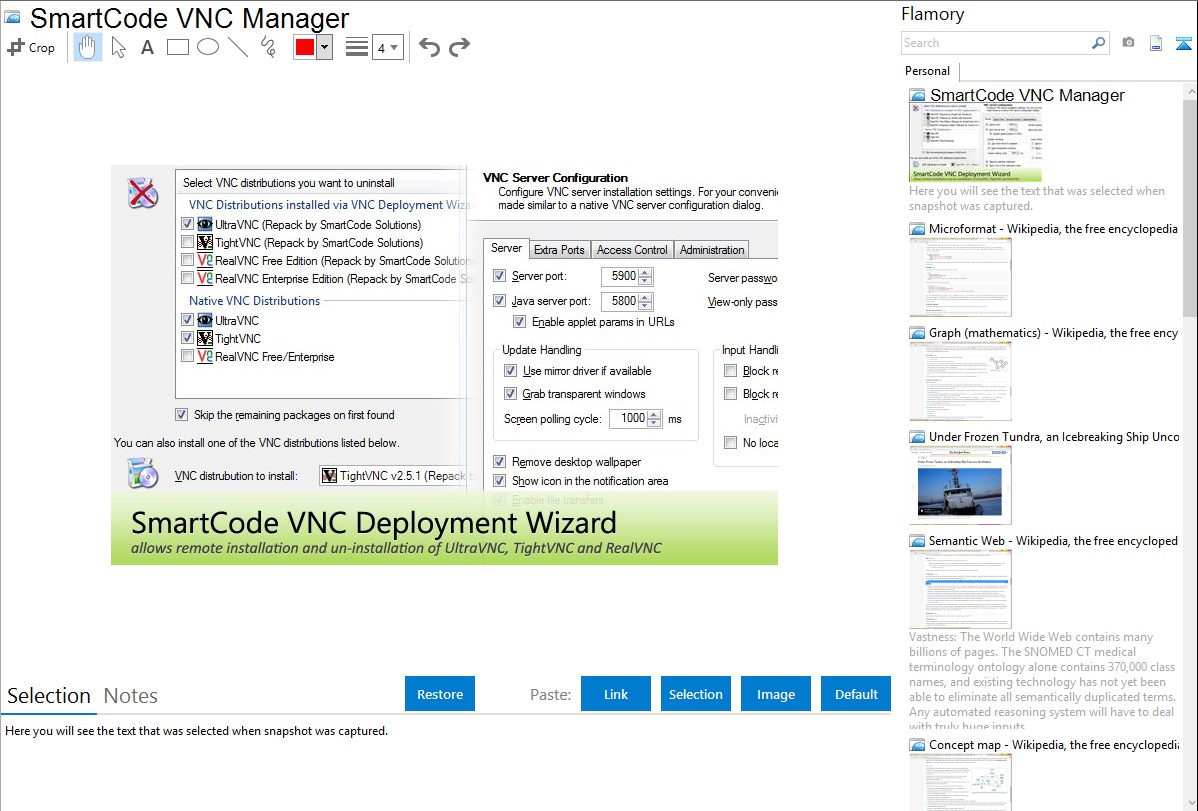Click the Server port 5900 spinner
The image size is (1198, 811).
coord(645,276)
